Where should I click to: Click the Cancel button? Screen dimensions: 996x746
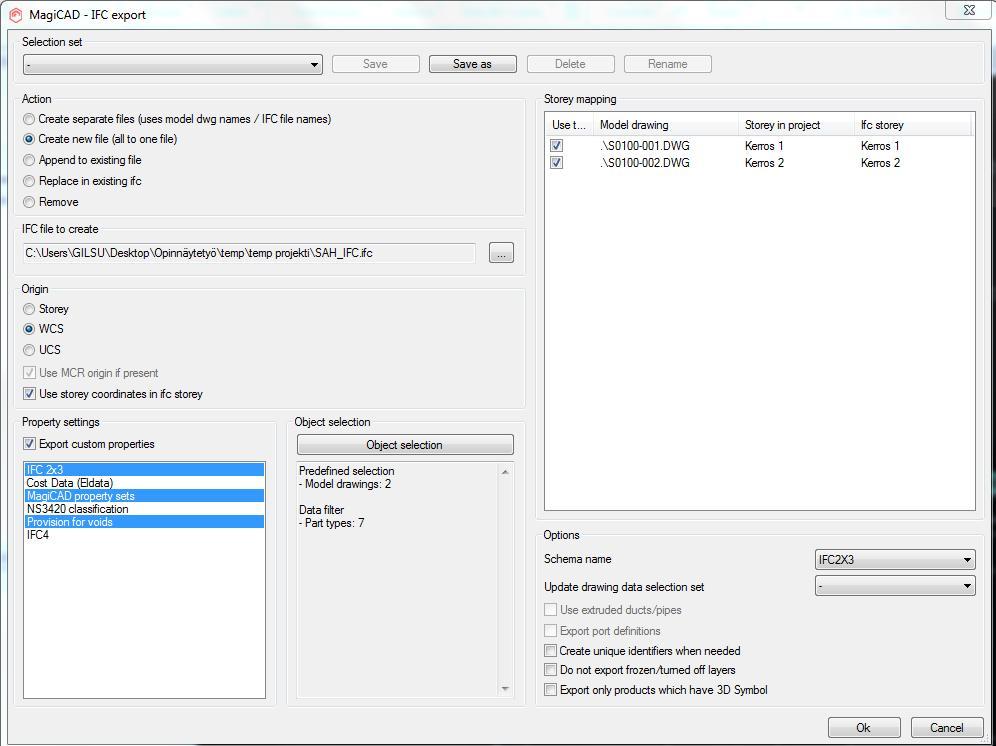(947, 728)
